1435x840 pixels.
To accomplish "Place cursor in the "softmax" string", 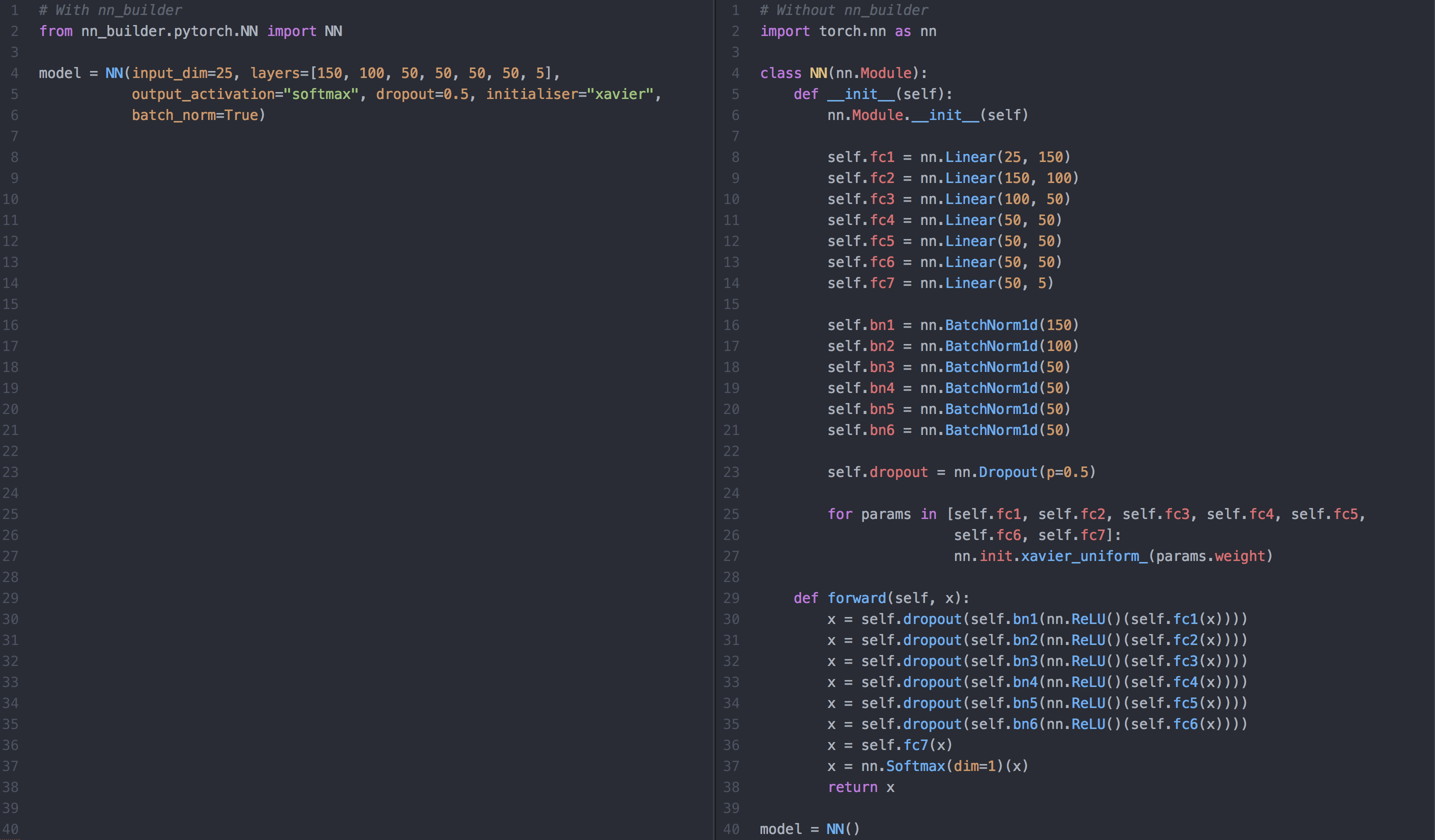I will tap(320, 94).
